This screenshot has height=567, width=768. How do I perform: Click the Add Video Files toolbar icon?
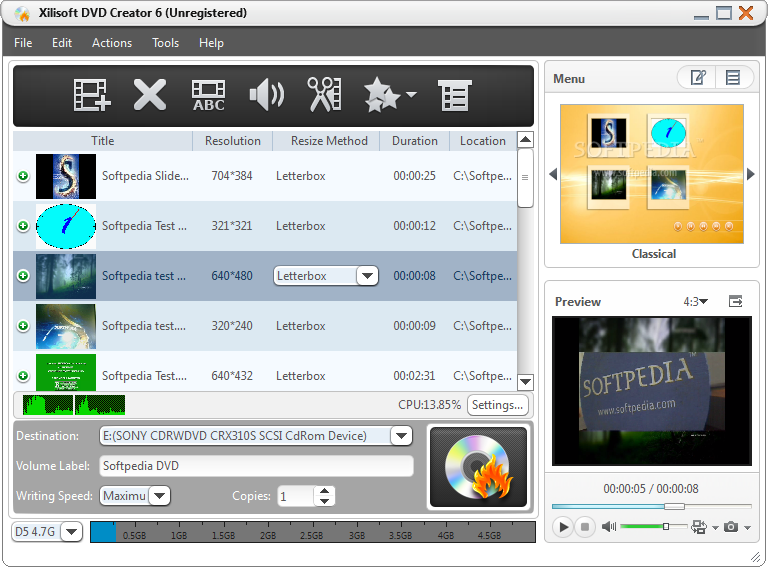(x=92, y=95)
